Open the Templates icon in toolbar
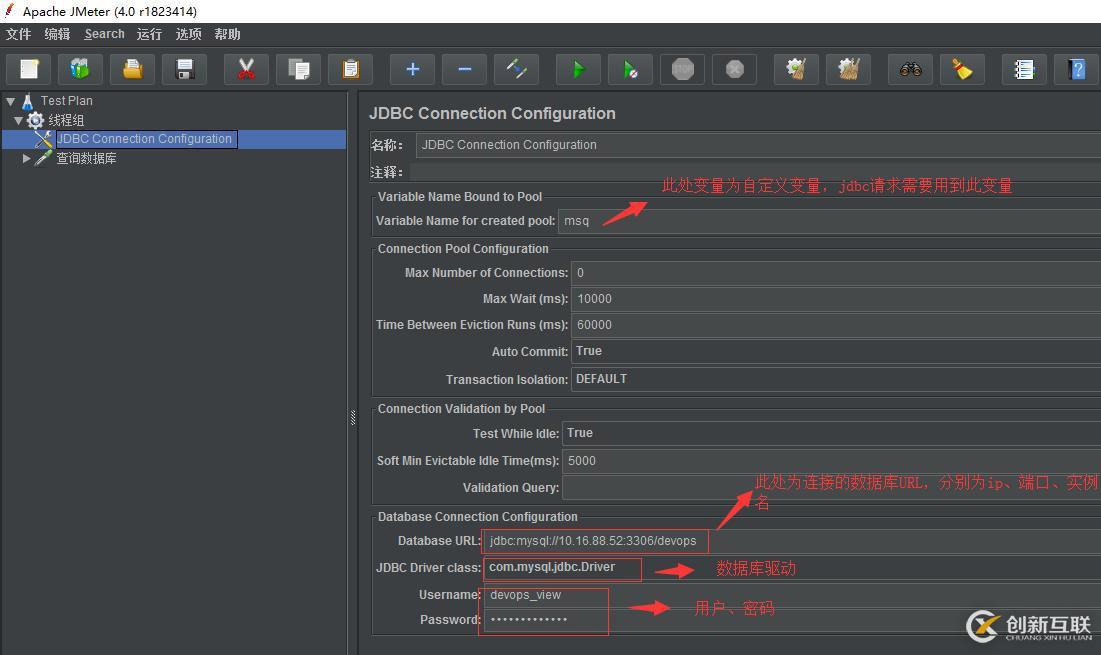The height and width of the screenshot is (655, 1101). 80,70
